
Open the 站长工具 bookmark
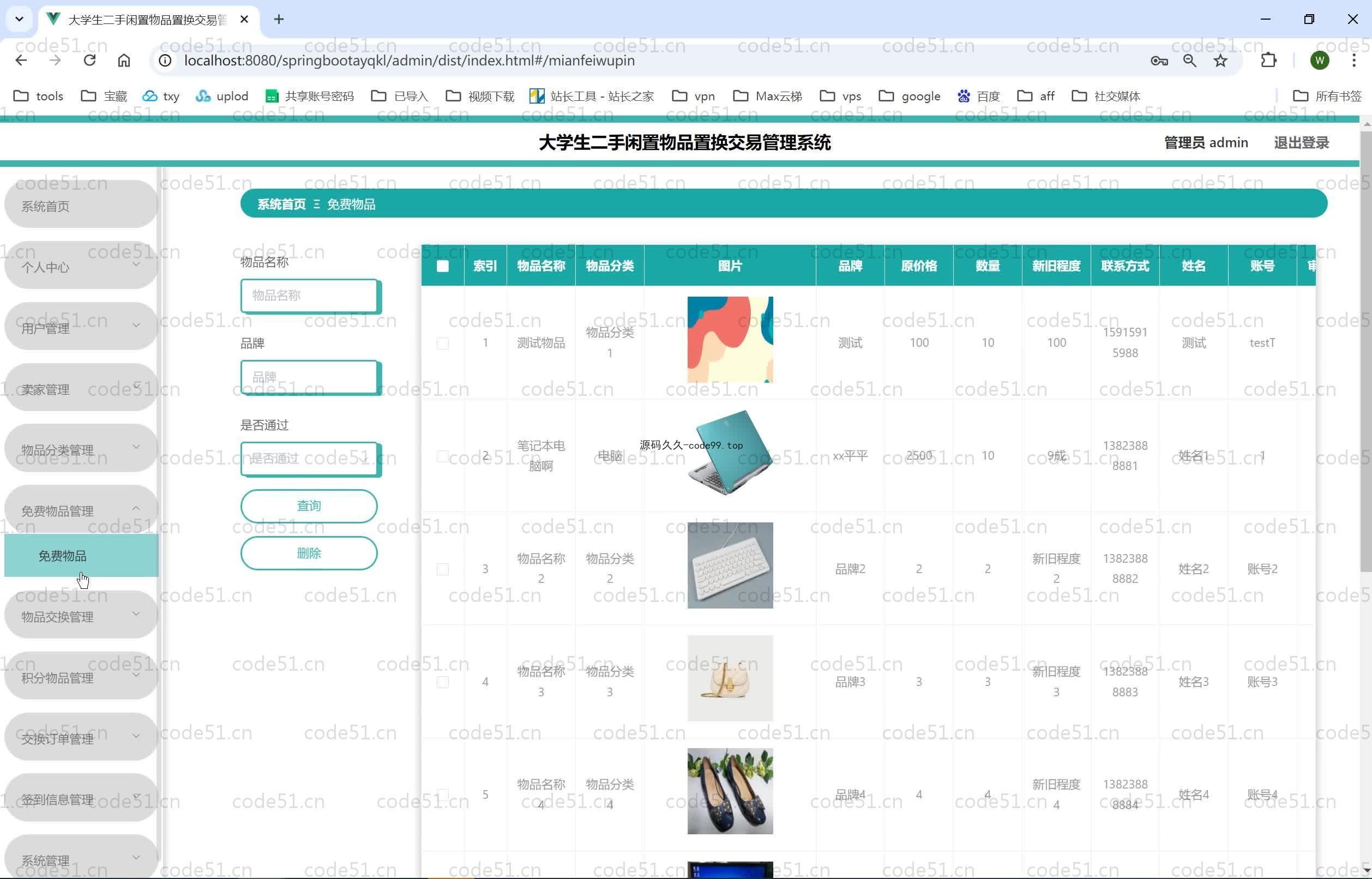592,96
